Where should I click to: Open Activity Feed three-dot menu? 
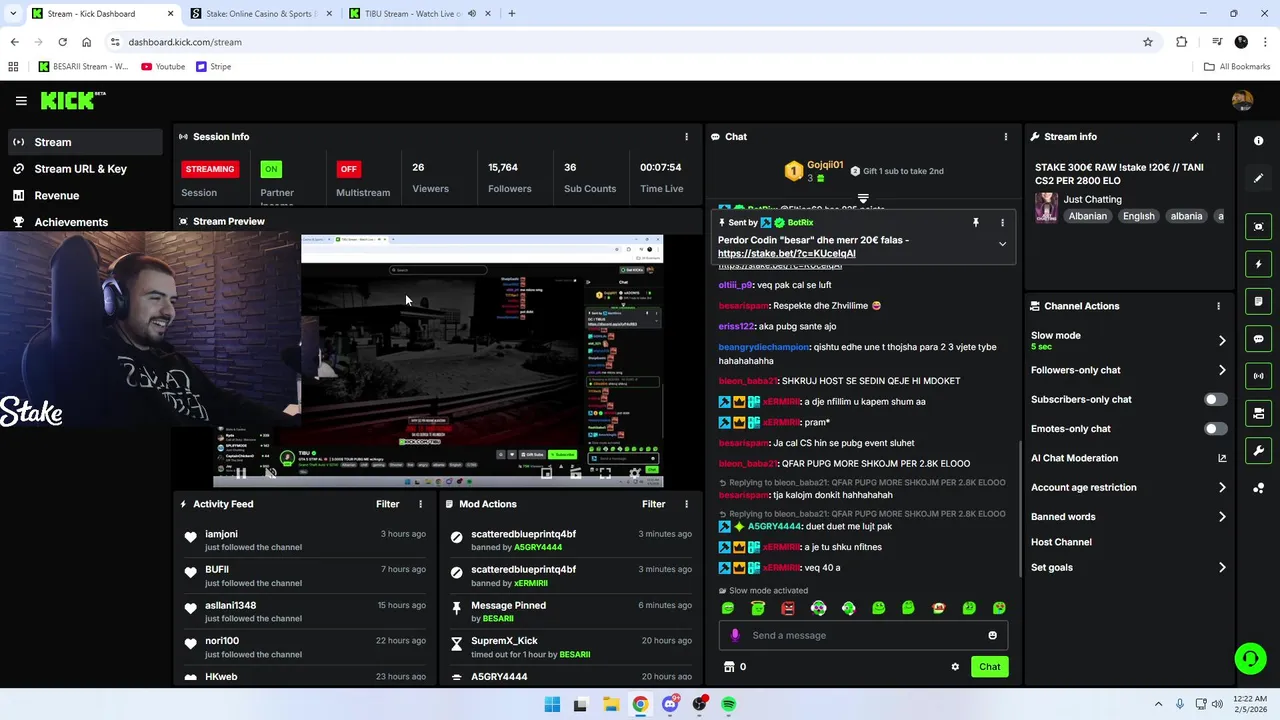click(420, 504)
